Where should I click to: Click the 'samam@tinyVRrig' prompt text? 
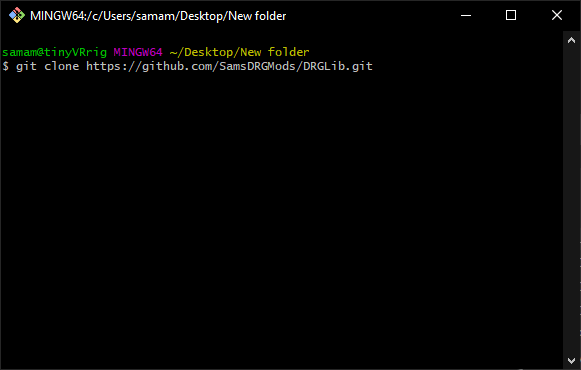54,52
